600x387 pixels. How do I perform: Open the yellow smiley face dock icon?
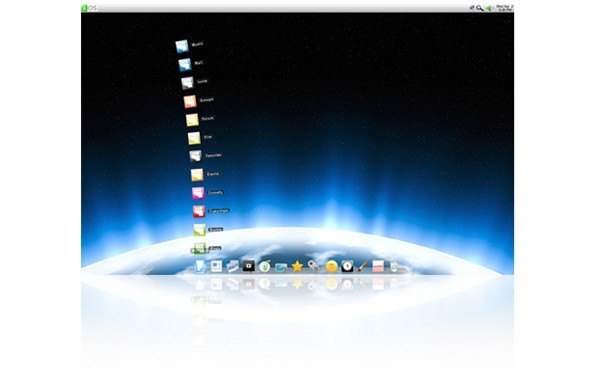click(x=332, y=266)
